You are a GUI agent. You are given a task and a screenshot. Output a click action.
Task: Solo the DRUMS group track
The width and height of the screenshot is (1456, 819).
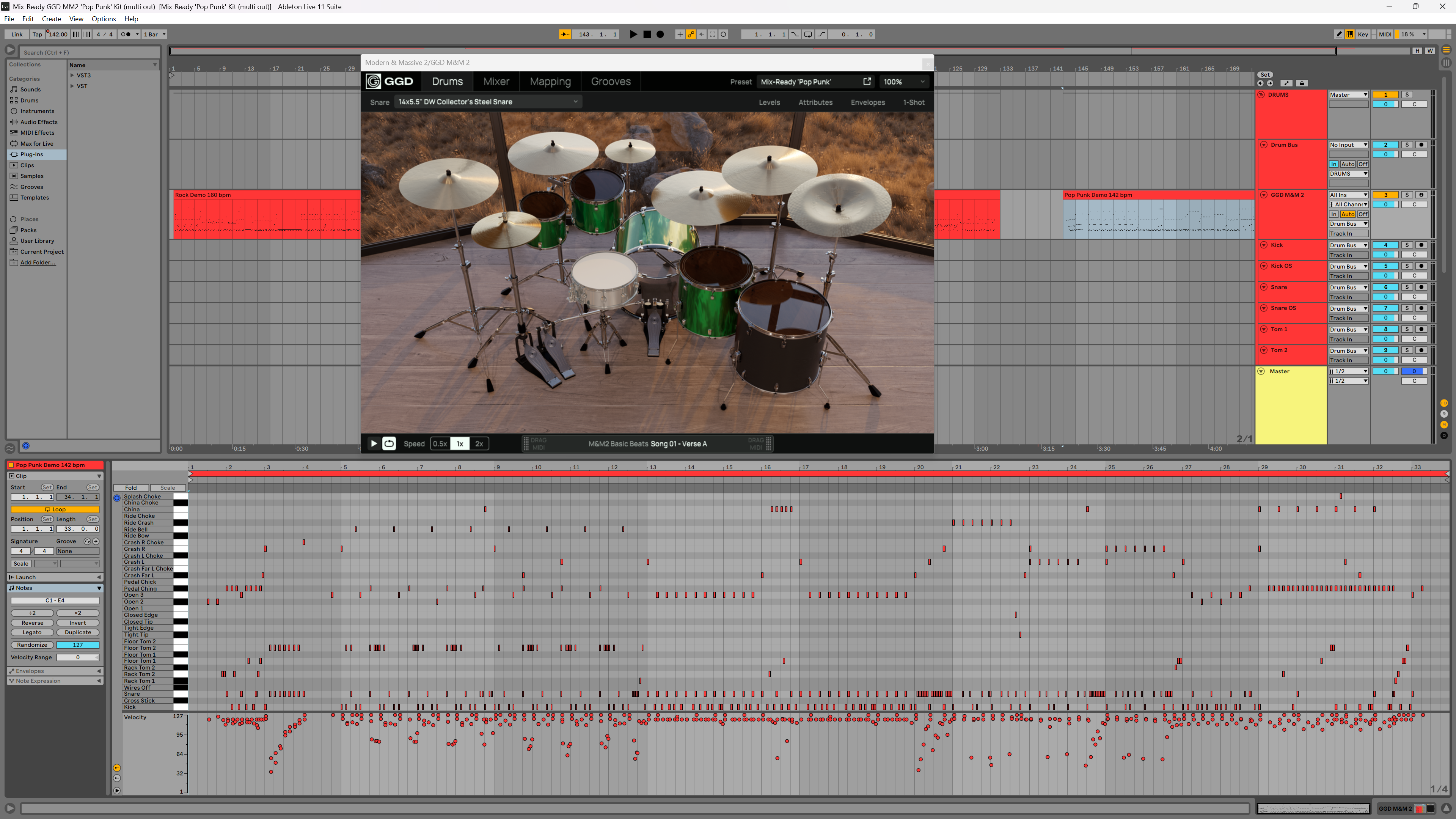(x=1407, y=95)
